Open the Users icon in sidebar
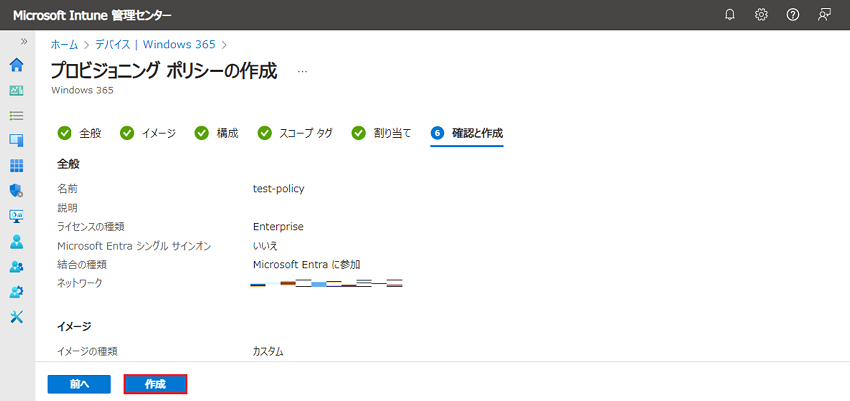Viewport: 850px width, 401px height. (x=17, y=241)
